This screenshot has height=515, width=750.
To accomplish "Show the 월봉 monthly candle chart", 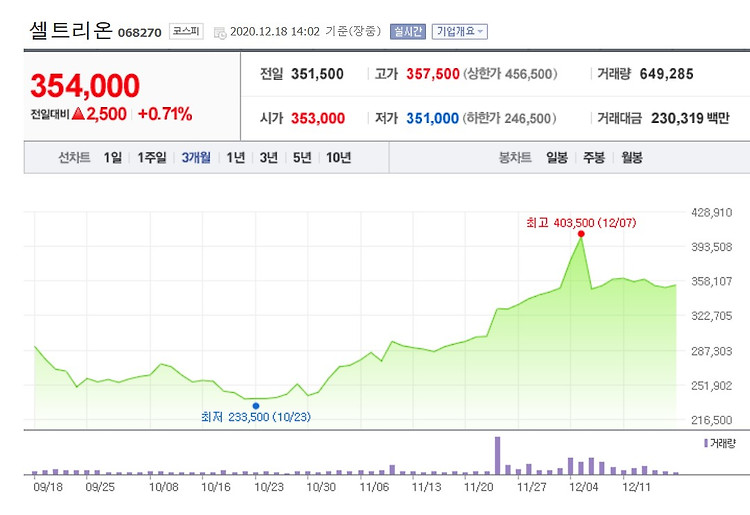I will [x=632, y=157].
